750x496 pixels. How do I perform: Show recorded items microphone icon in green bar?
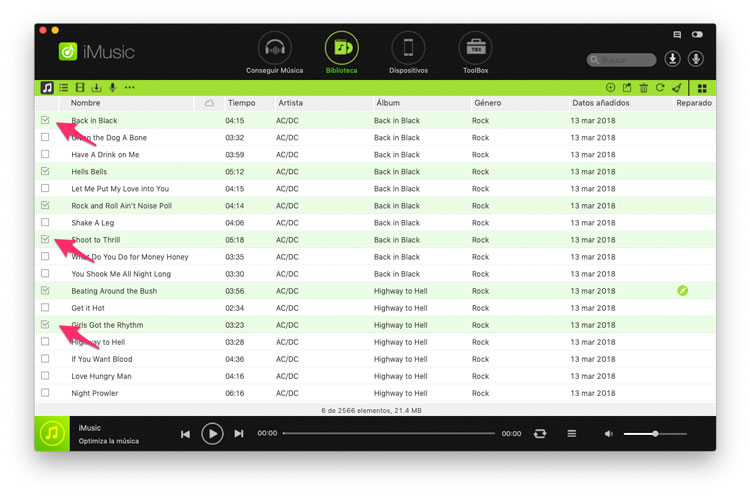click(x=112, y=88)
